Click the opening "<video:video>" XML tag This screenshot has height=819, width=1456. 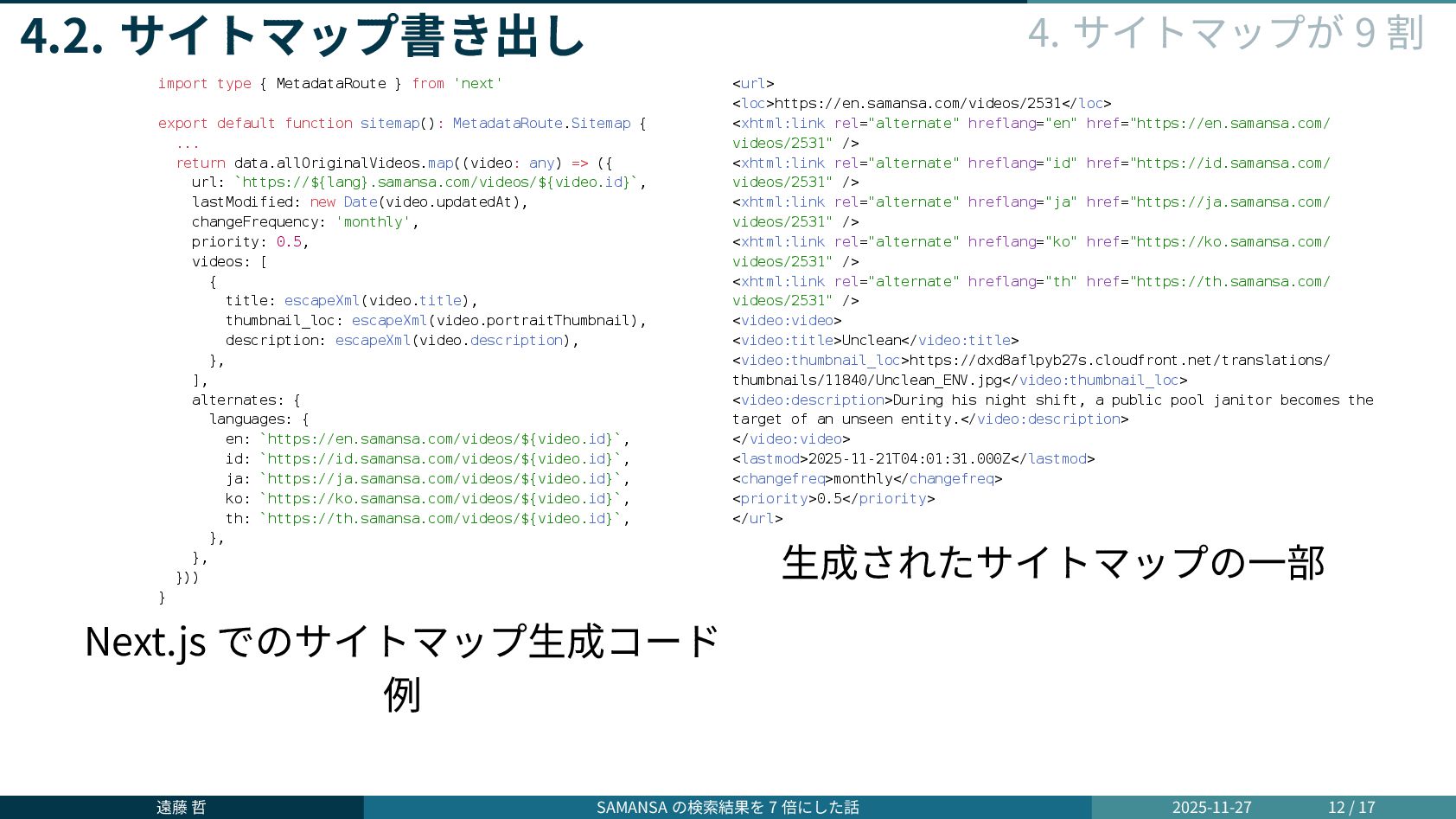(787, 320)
